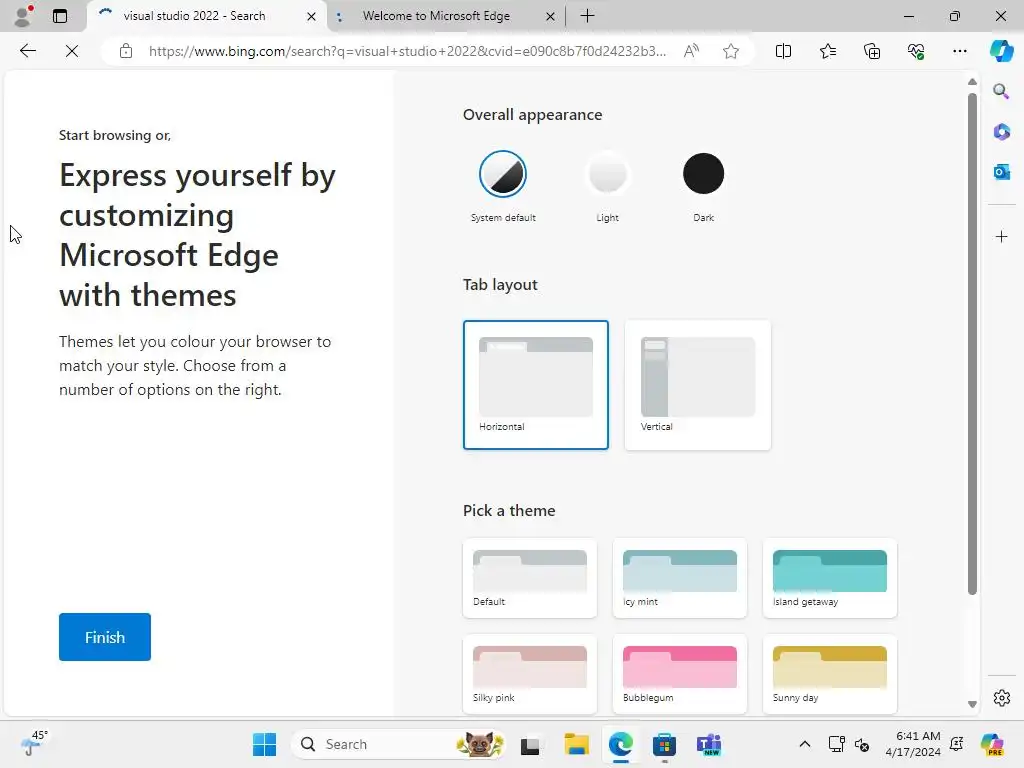Image resolution: width=1024 pixels, height=768 pixels.
Task: Pick the Bubblegum theme
Action: click(679, 674)
